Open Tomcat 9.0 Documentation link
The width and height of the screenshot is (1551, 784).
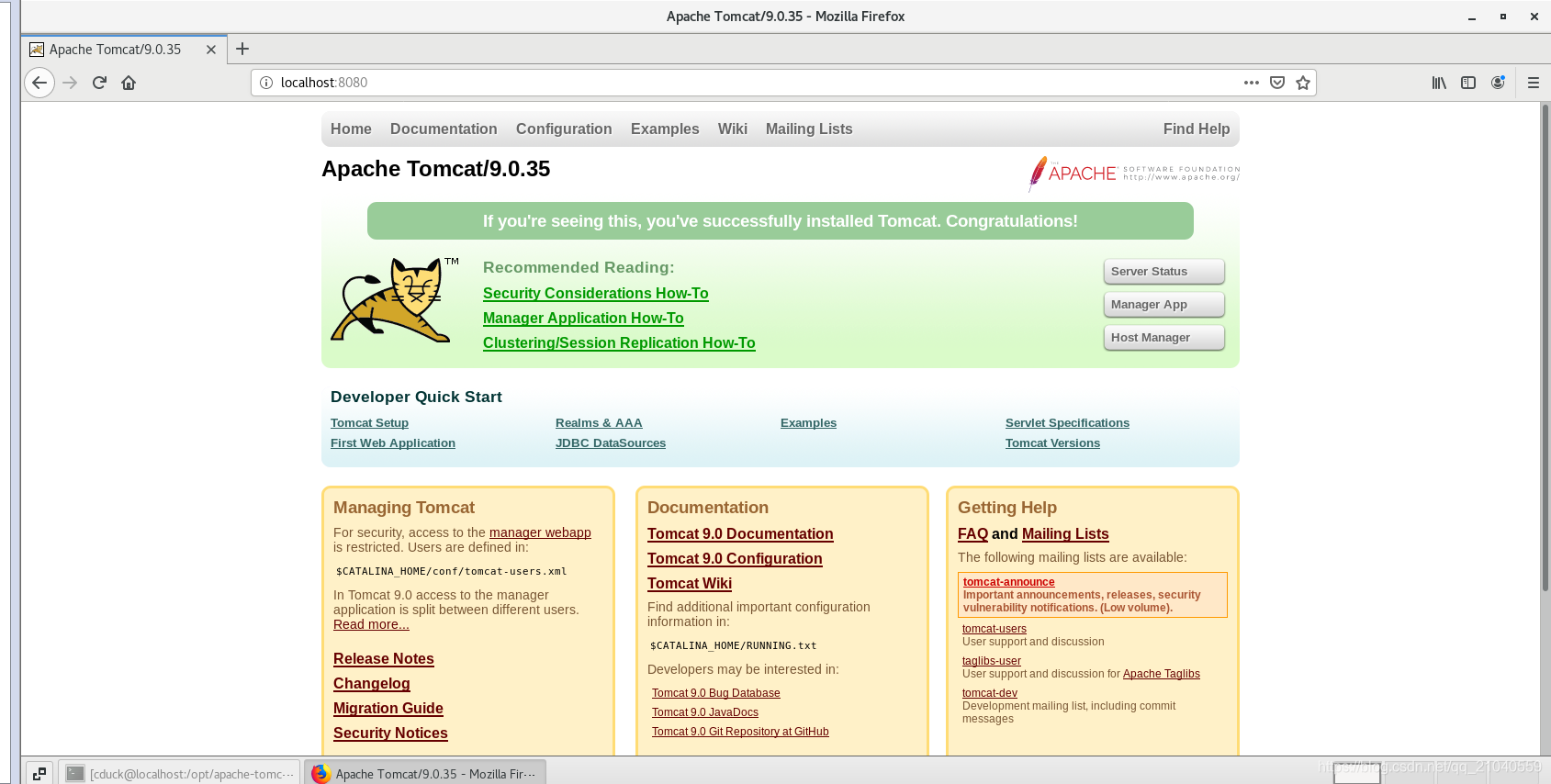(x=740, y=534)
